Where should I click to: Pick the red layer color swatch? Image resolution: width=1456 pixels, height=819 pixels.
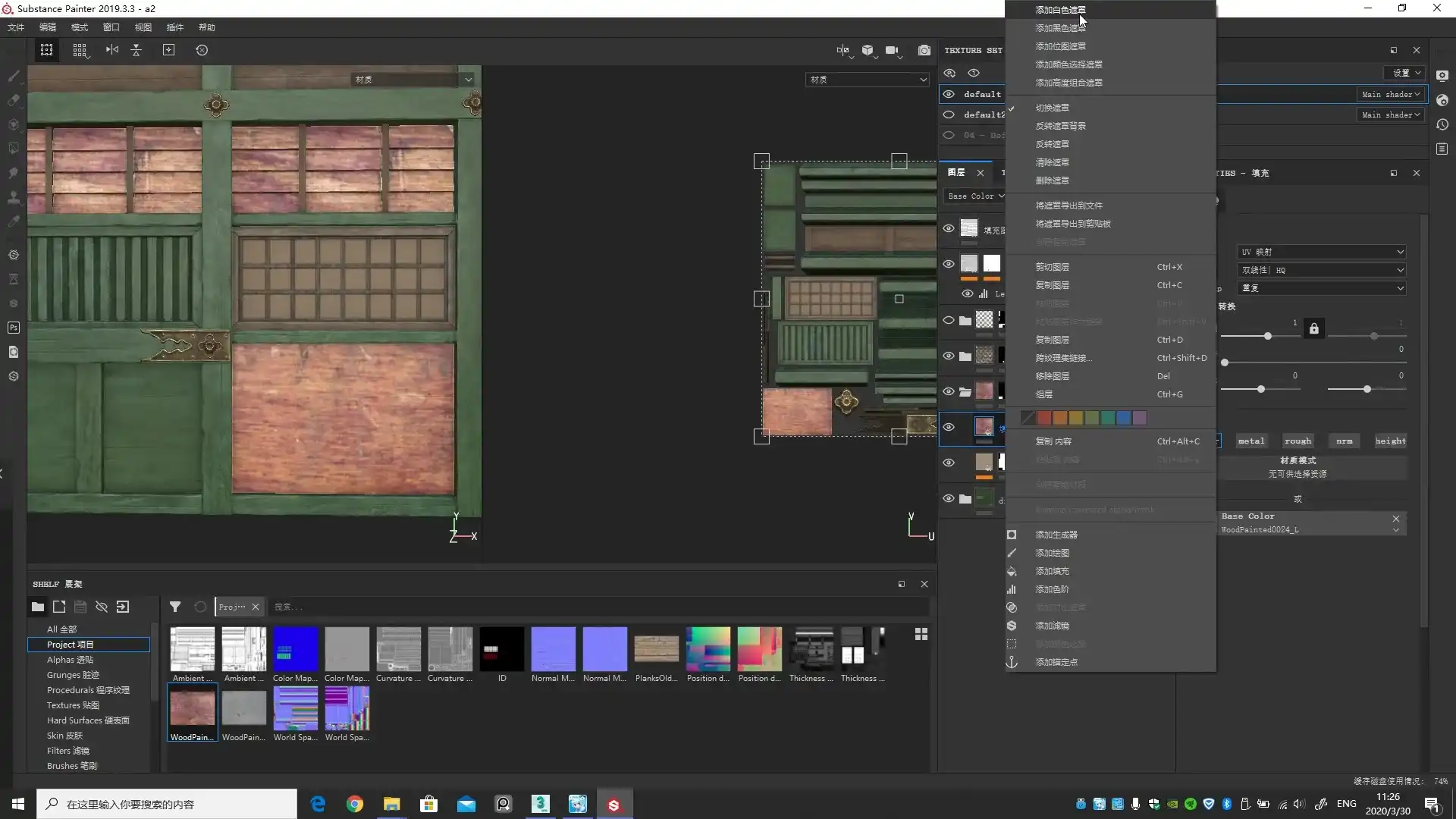pos(1044,418)
